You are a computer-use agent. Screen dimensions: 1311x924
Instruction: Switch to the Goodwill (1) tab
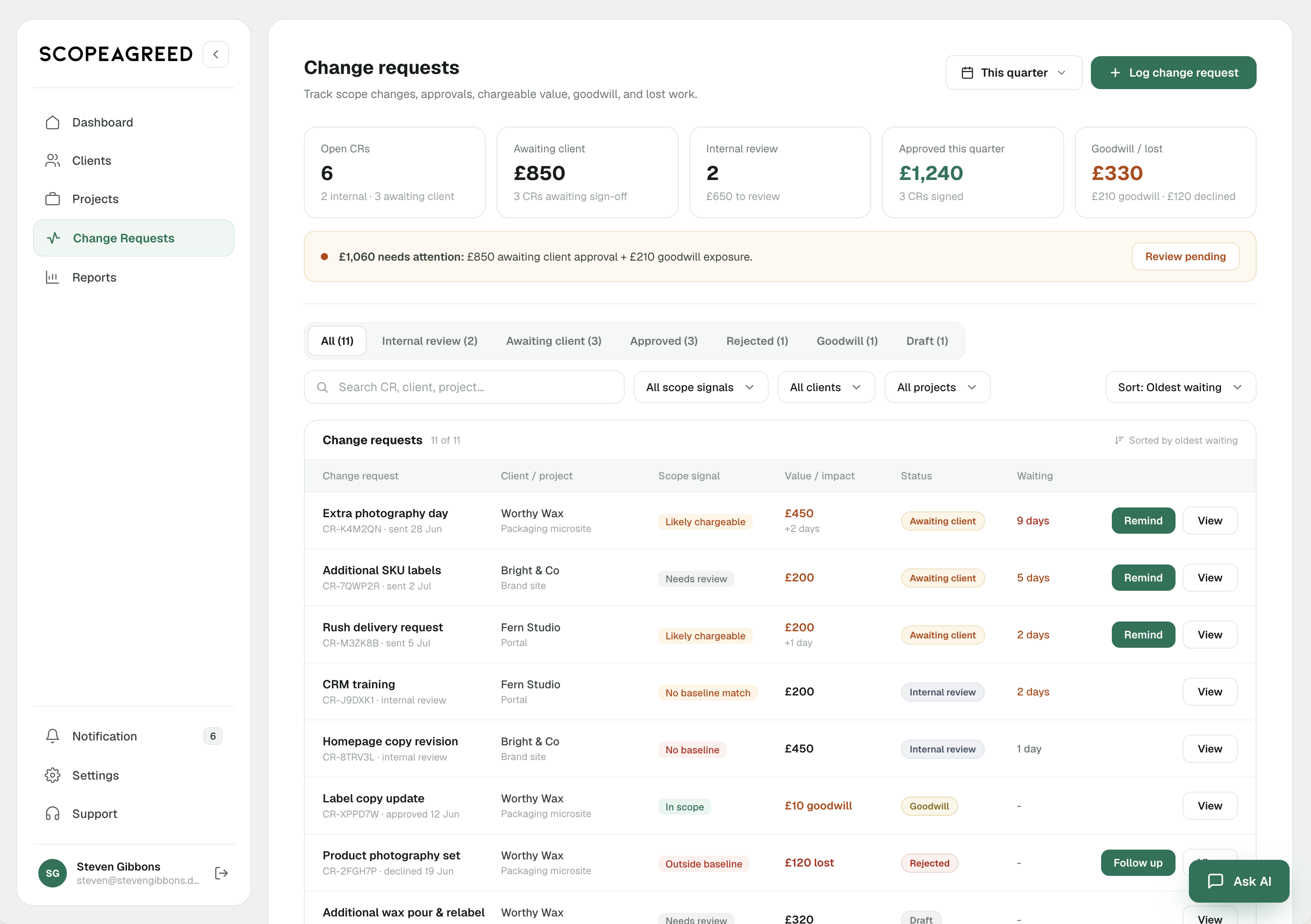(x=847, y=341)
